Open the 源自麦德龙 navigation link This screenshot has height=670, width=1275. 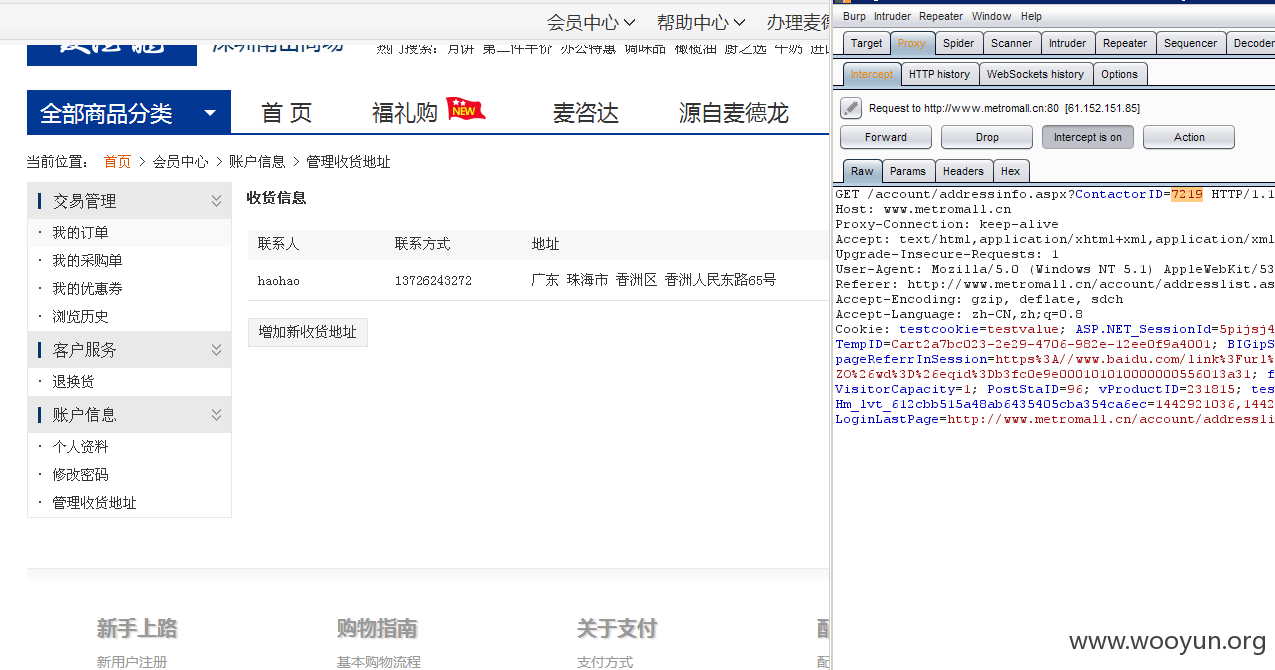pos(734,113)
